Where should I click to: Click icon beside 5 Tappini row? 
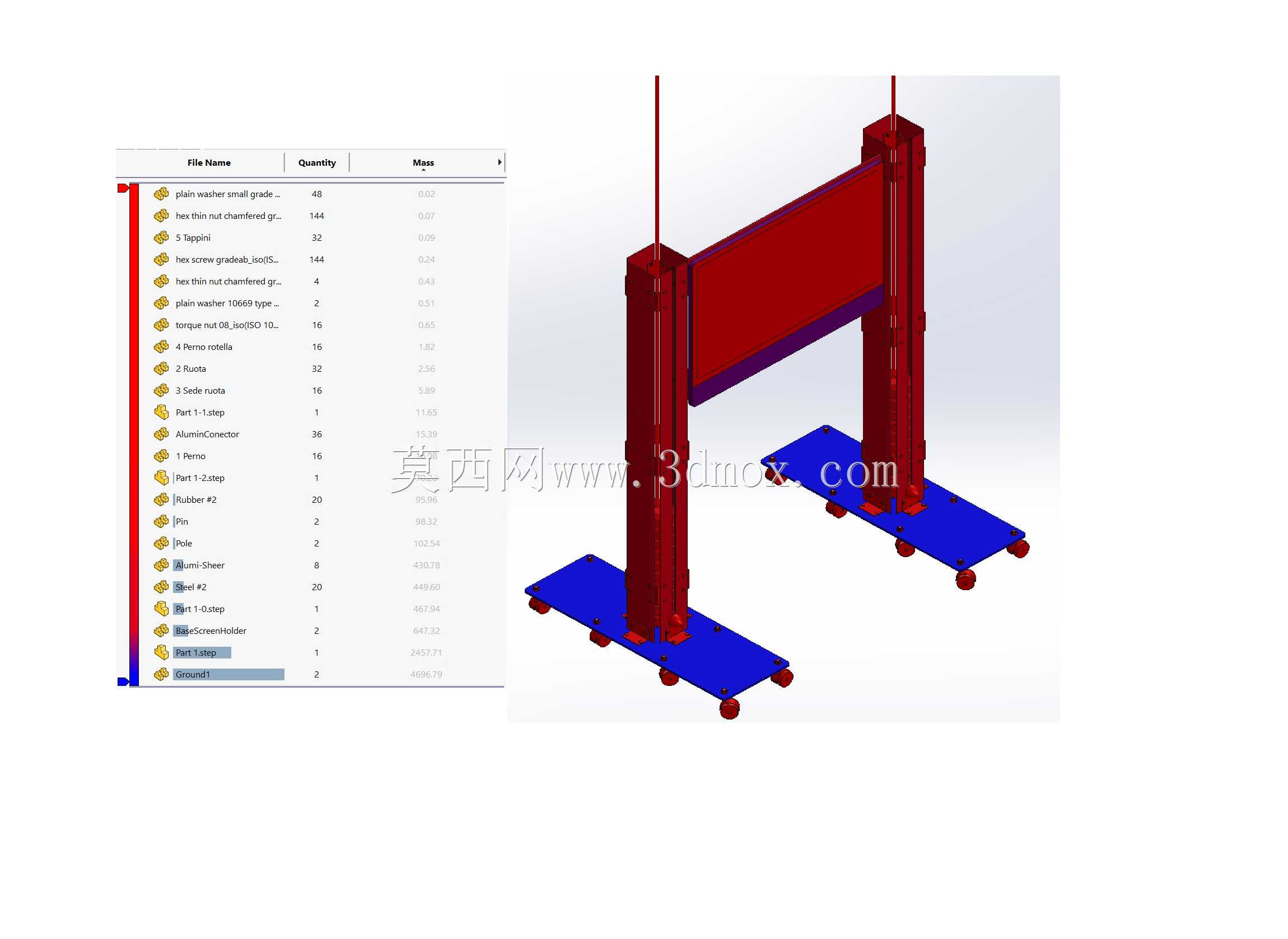coord(161,237)
